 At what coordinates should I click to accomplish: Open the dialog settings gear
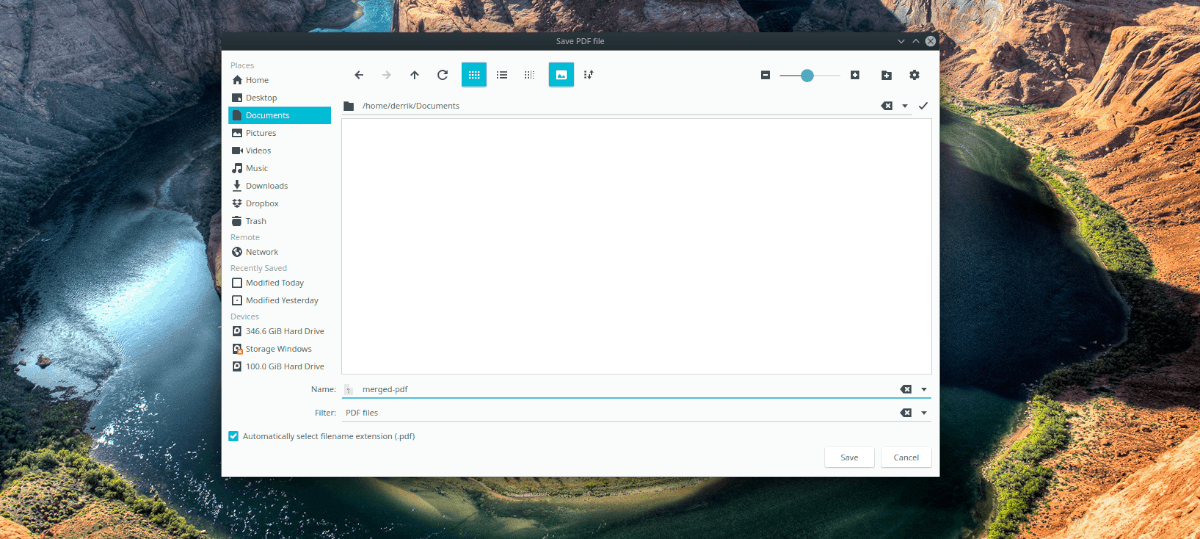pyautogui.click(x=914, y=75)
